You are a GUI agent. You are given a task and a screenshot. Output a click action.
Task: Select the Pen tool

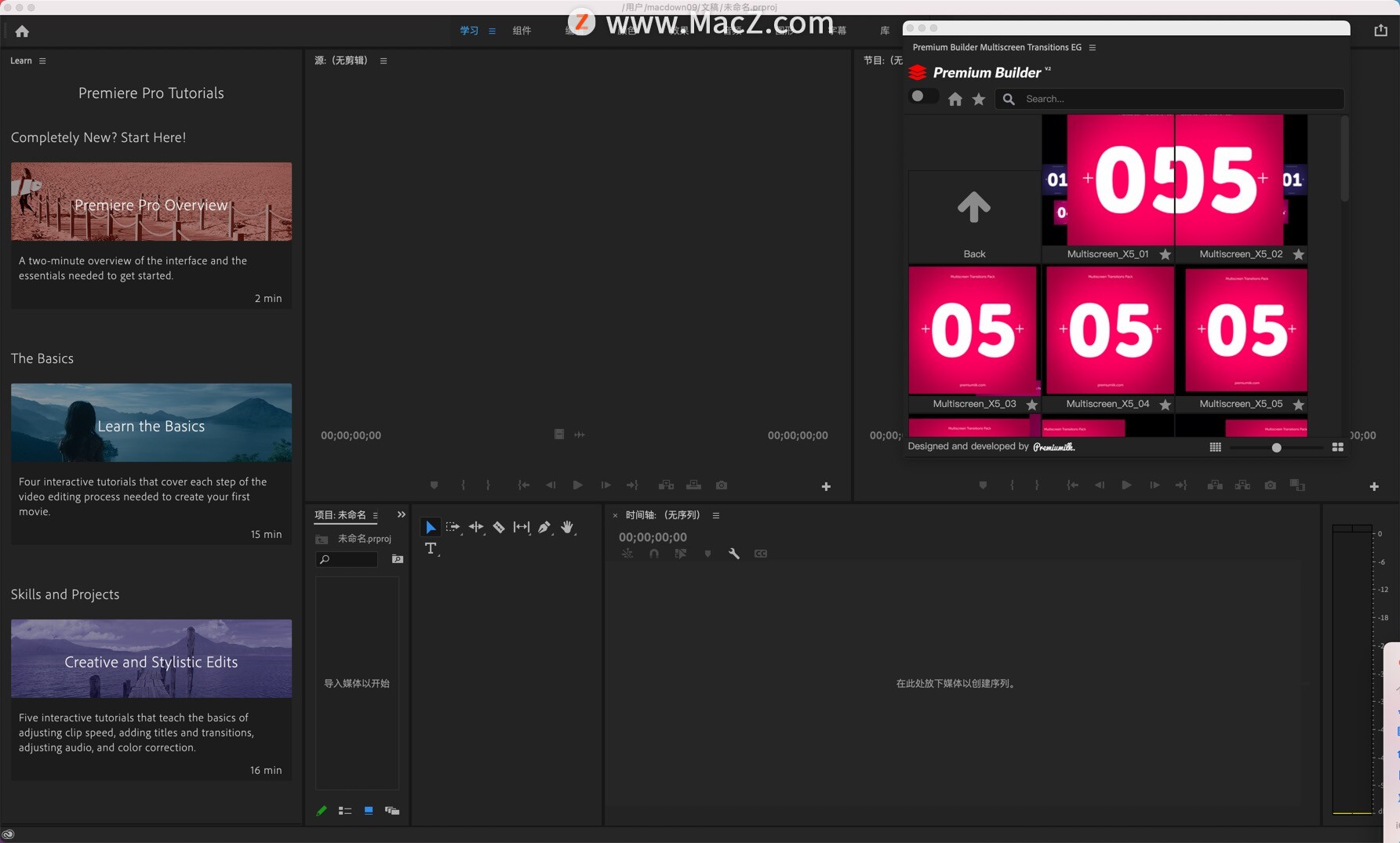[x=544, y=527]
